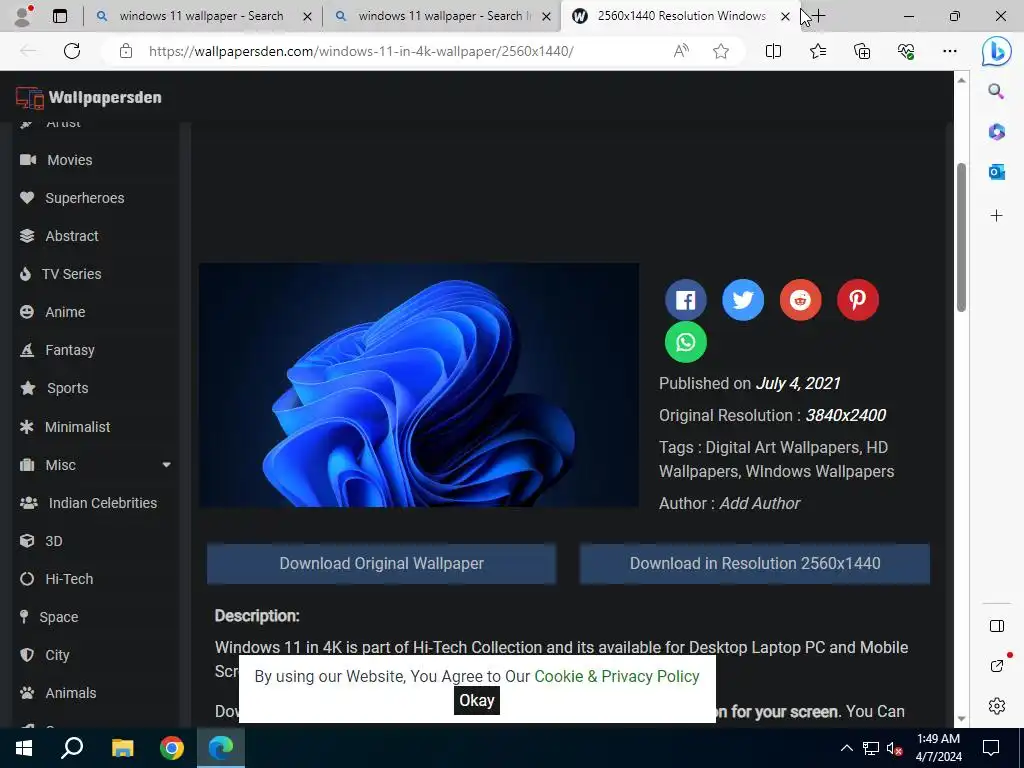Open Windows Start menu
This screenshot has width=1024, height=768.
24,748
